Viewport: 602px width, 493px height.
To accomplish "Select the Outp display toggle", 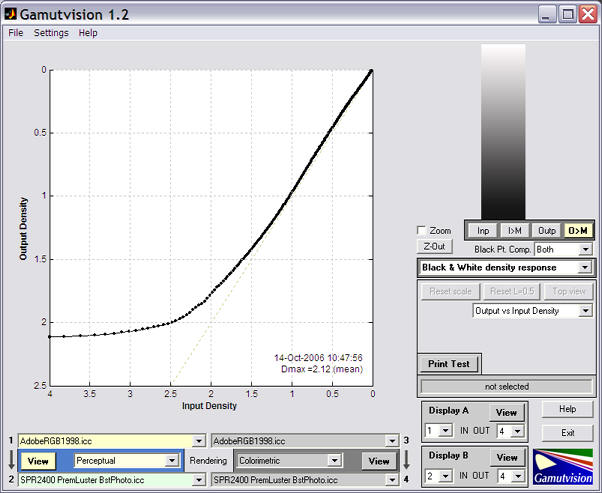I will click(x=547, y=231).
